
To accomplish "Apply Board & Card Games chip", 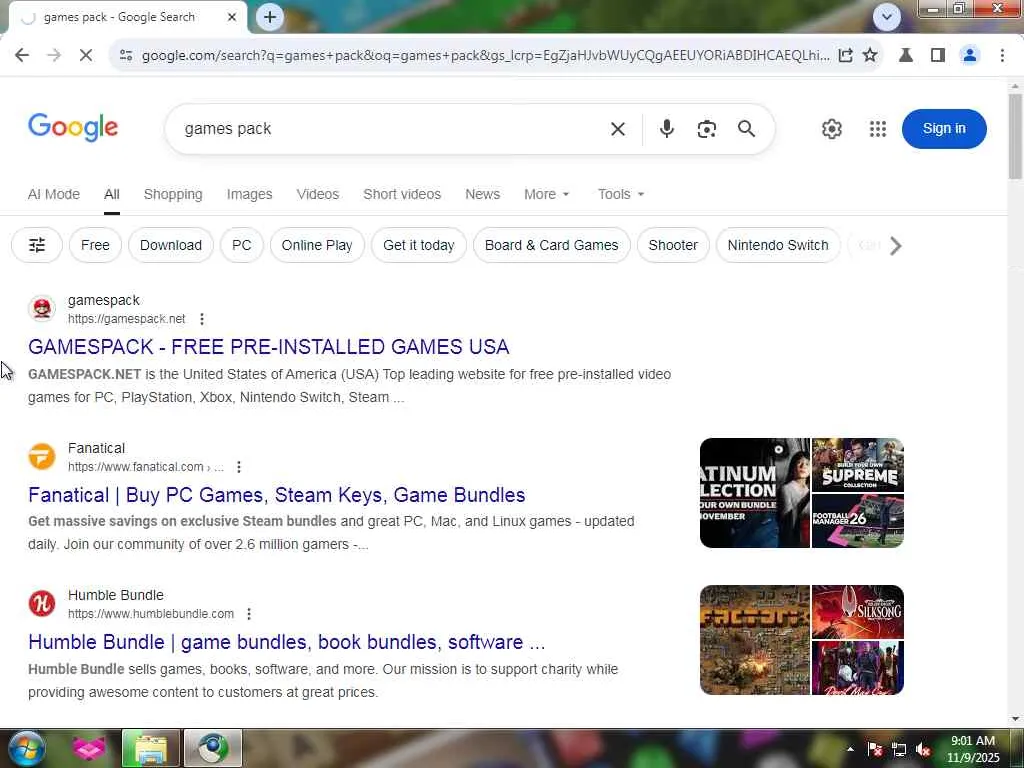I will tap(551, 246).
